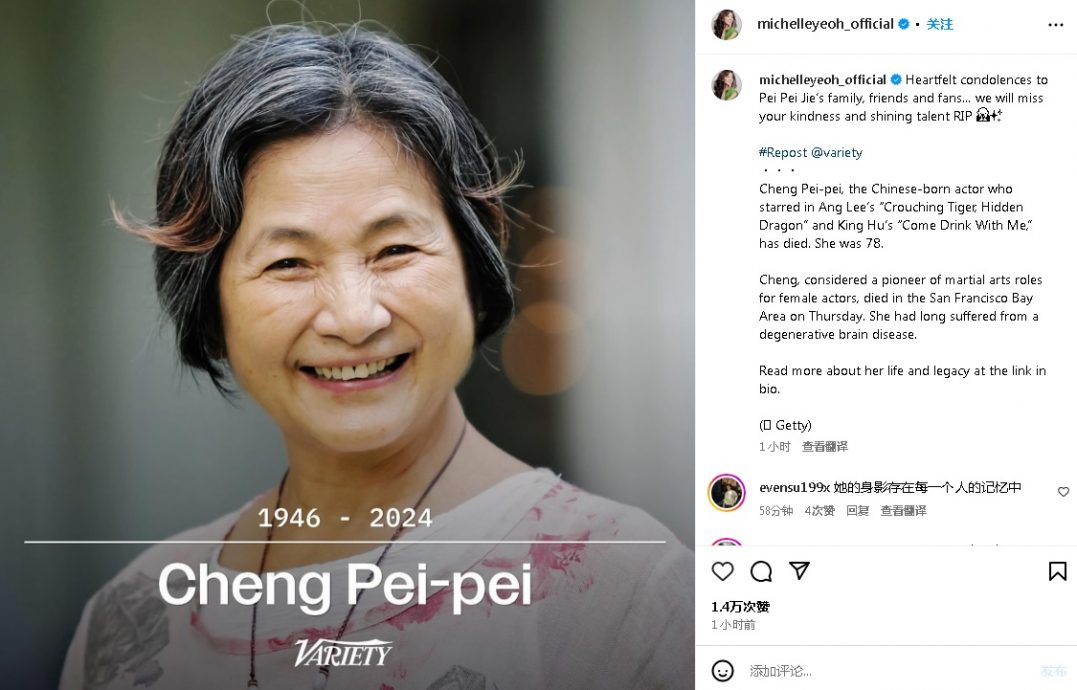1077x690 pixels.
Task: Follow michelleyeoh_official via 关注 button
Action: click(940, 24)
